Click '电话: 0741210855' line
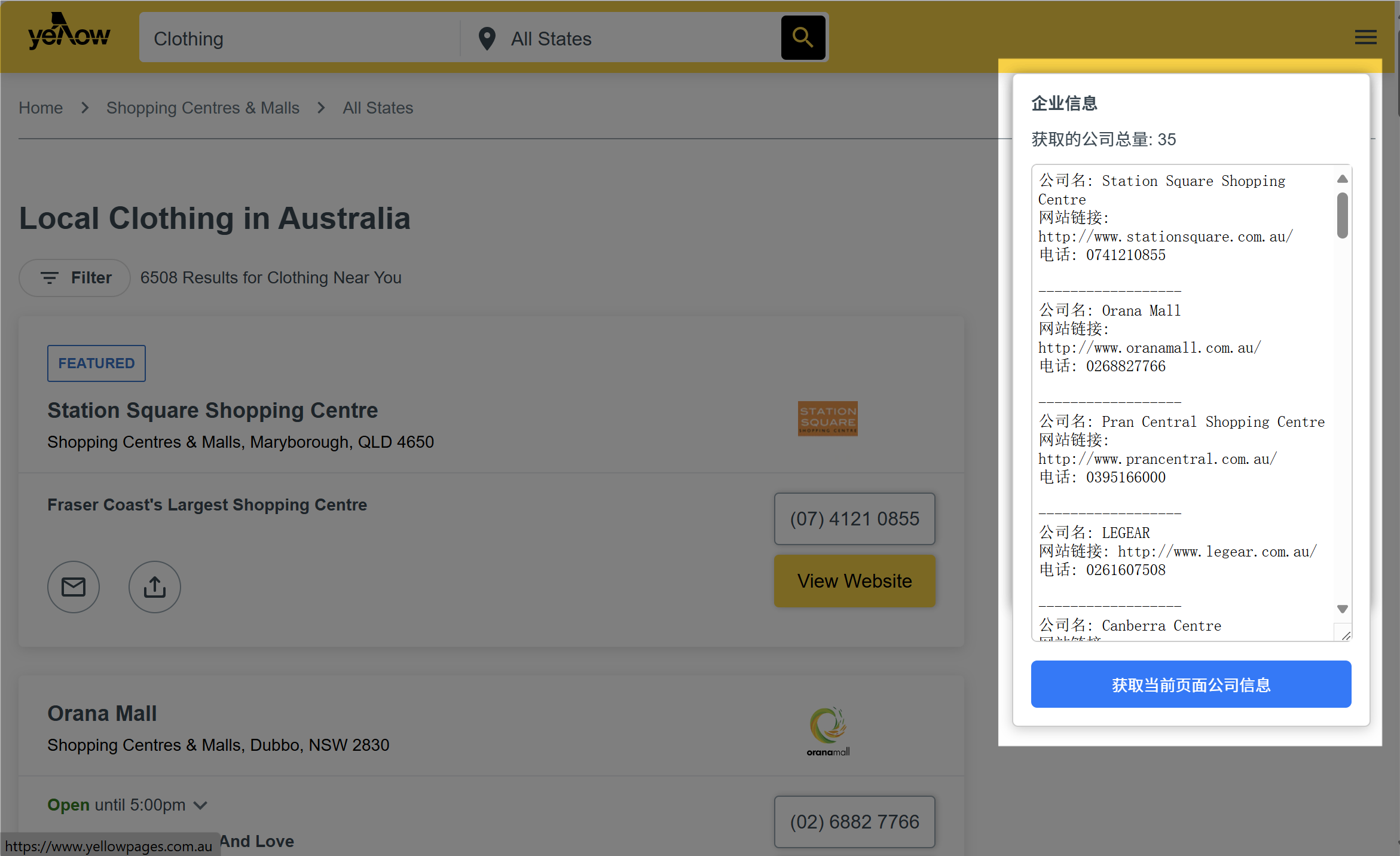The height and width of the screenshot is (856, 1400). [x=1102, y=255]
